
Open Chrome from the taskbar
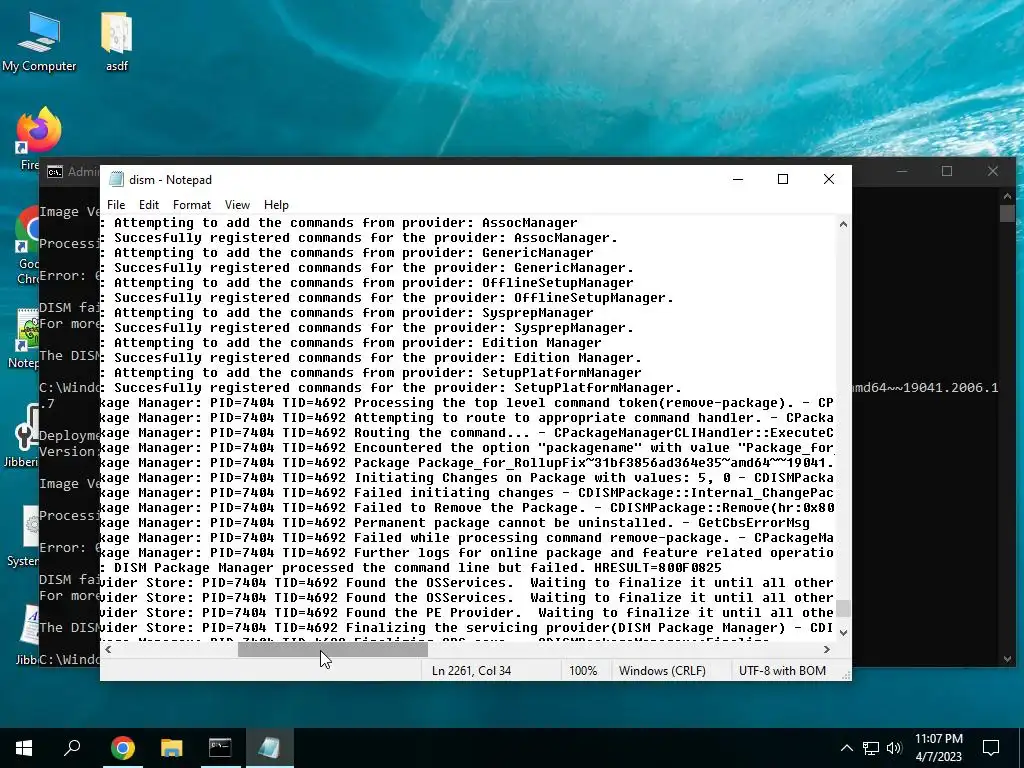(122, 748)
